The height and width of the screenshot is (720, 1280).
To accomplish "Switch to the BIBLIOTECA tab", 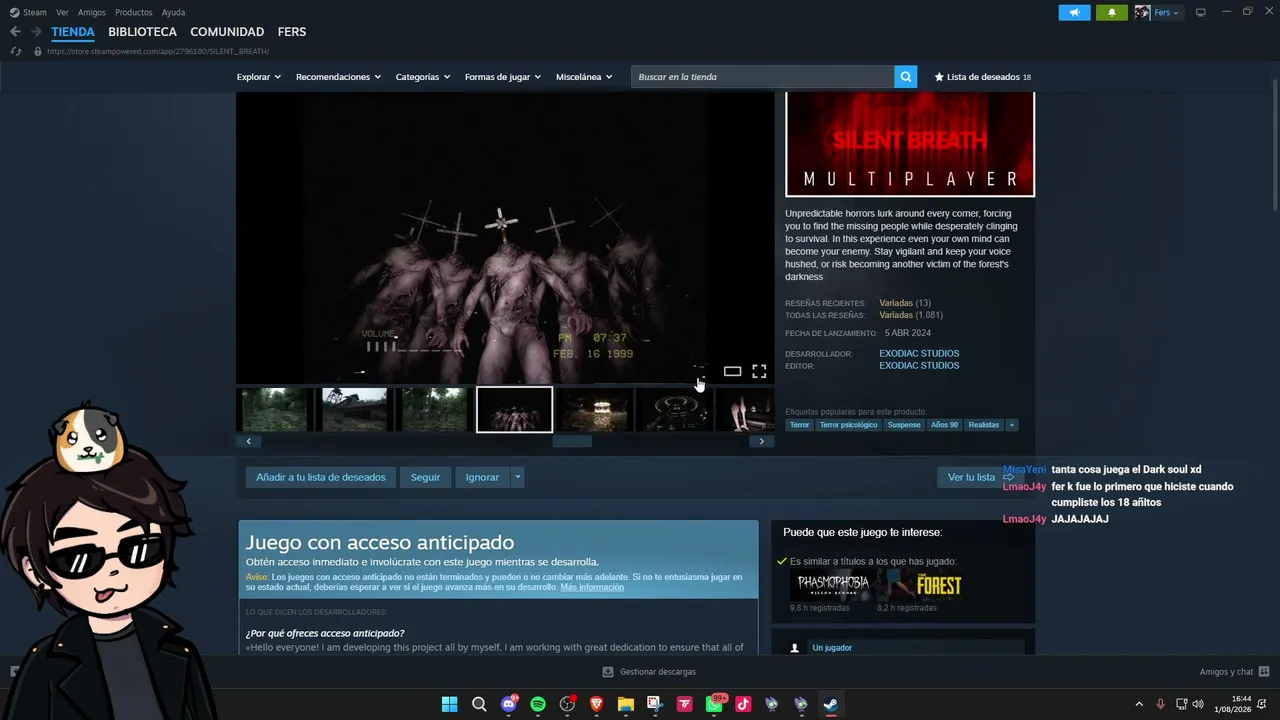I will (x=142, y=32).
